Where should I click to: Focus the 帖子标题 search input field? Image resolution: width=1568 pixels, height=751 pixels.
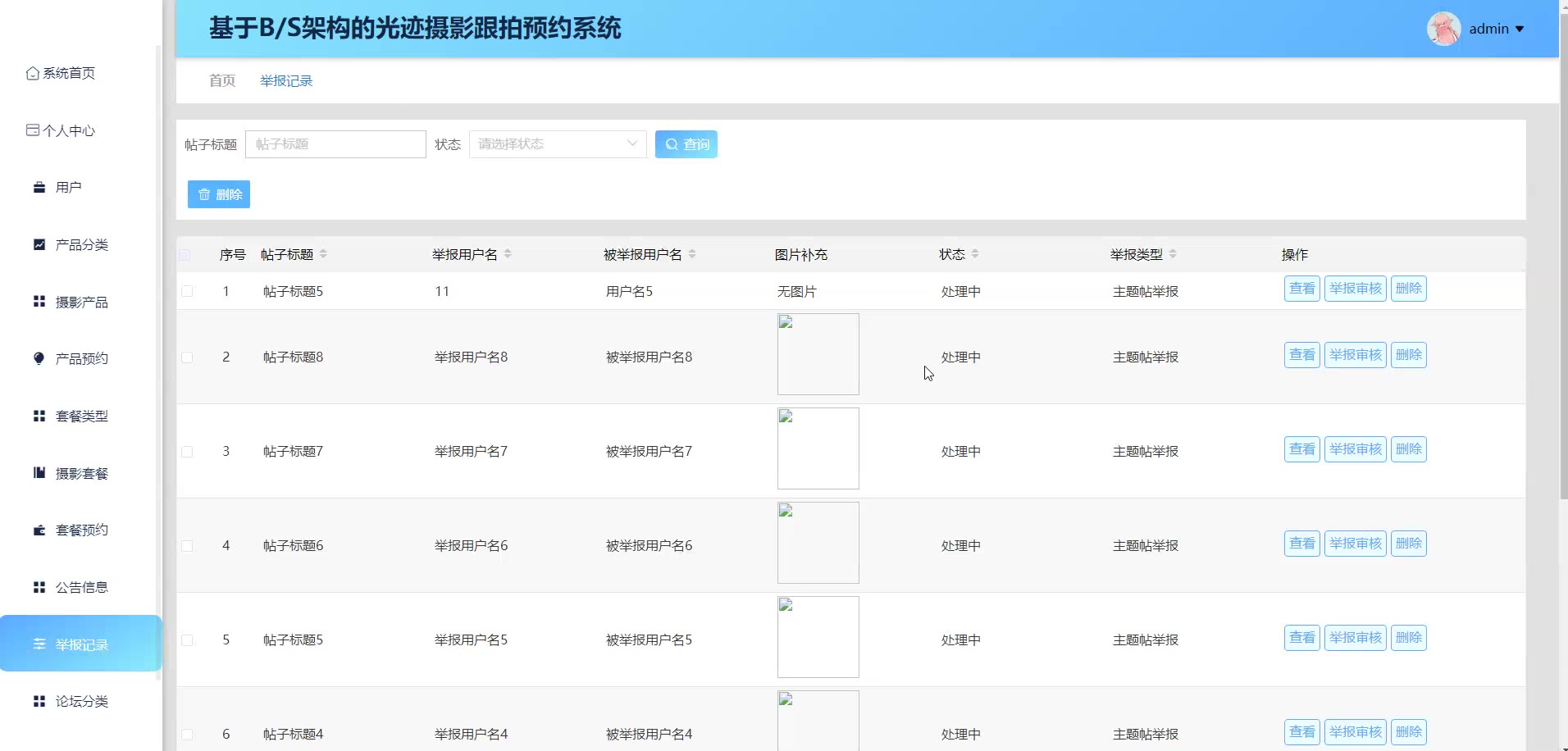point(335,144)
